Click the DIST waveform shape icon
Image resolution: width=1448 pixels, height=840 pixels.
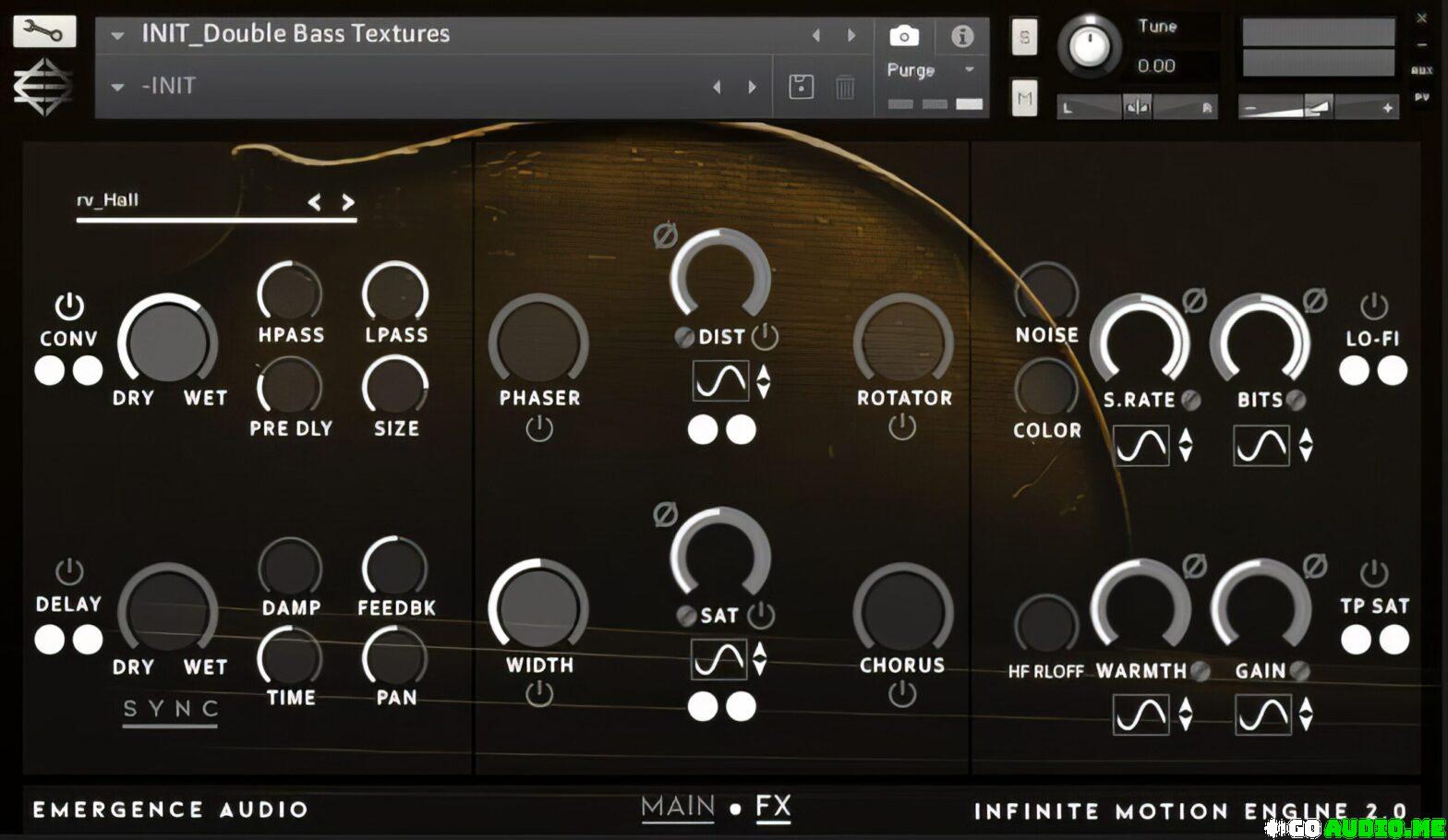tap(720, 380)
